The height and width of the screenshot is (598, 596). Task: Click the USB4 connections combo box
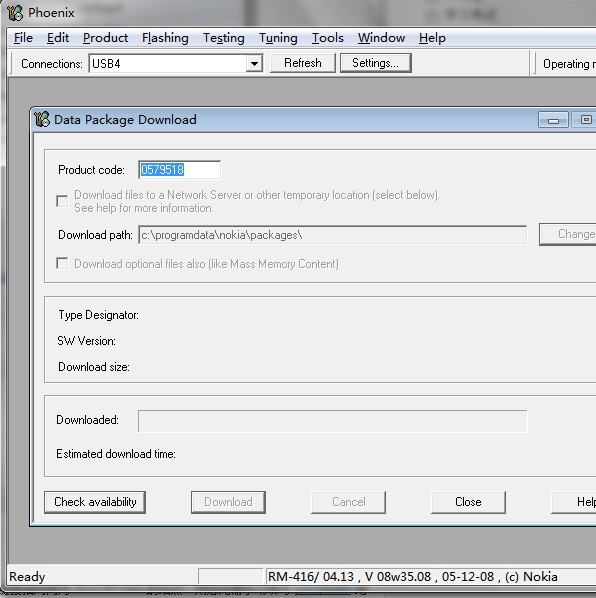tap(176, 63)
